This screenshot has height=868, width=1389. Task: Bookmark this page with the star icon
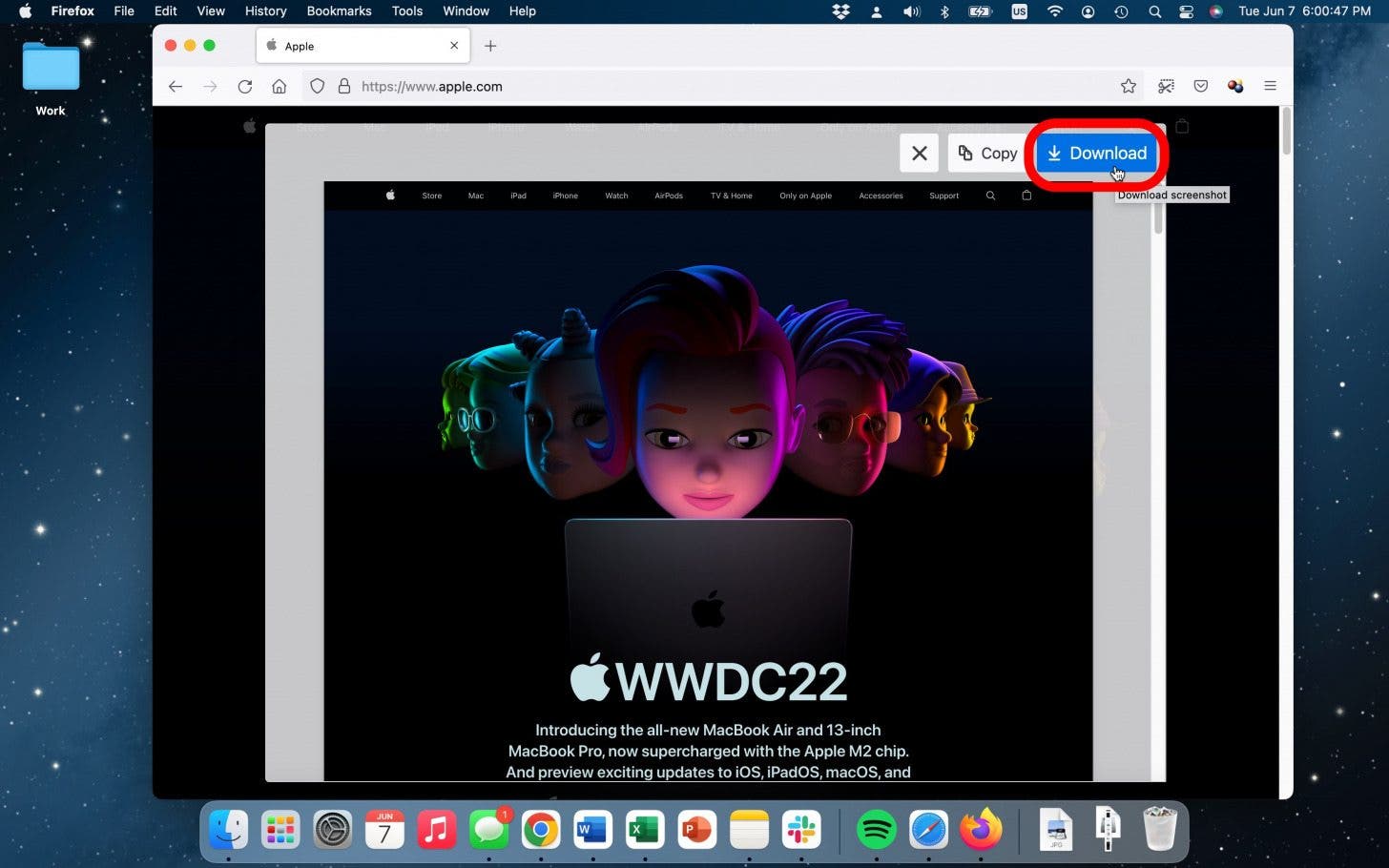(x=1129, y=87)
